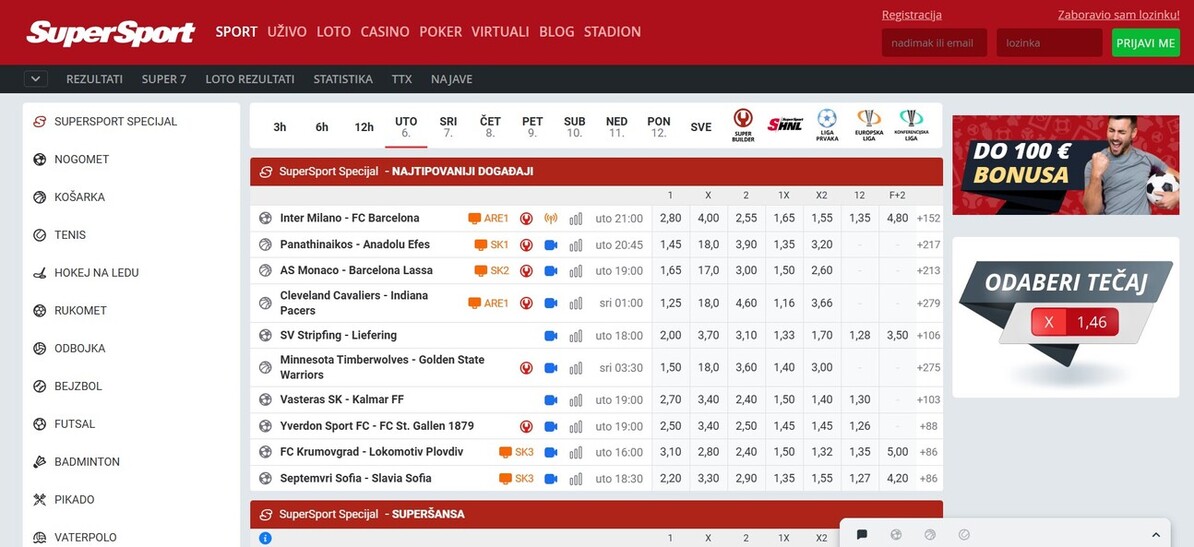Open the ARE1 TV channel icon for Cleveland Cavaliers match
1194x547 pixels.
[488, 303]
